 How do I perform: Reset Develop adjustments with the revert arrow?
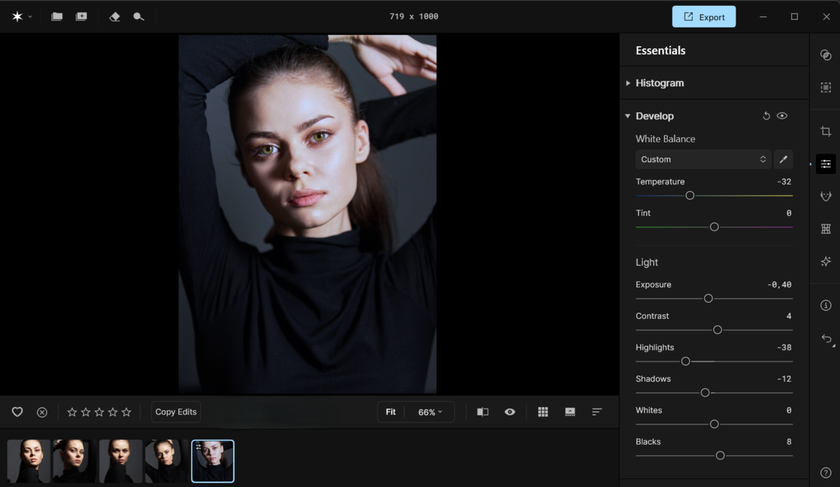pyautogui.click(x=766, y=116)
